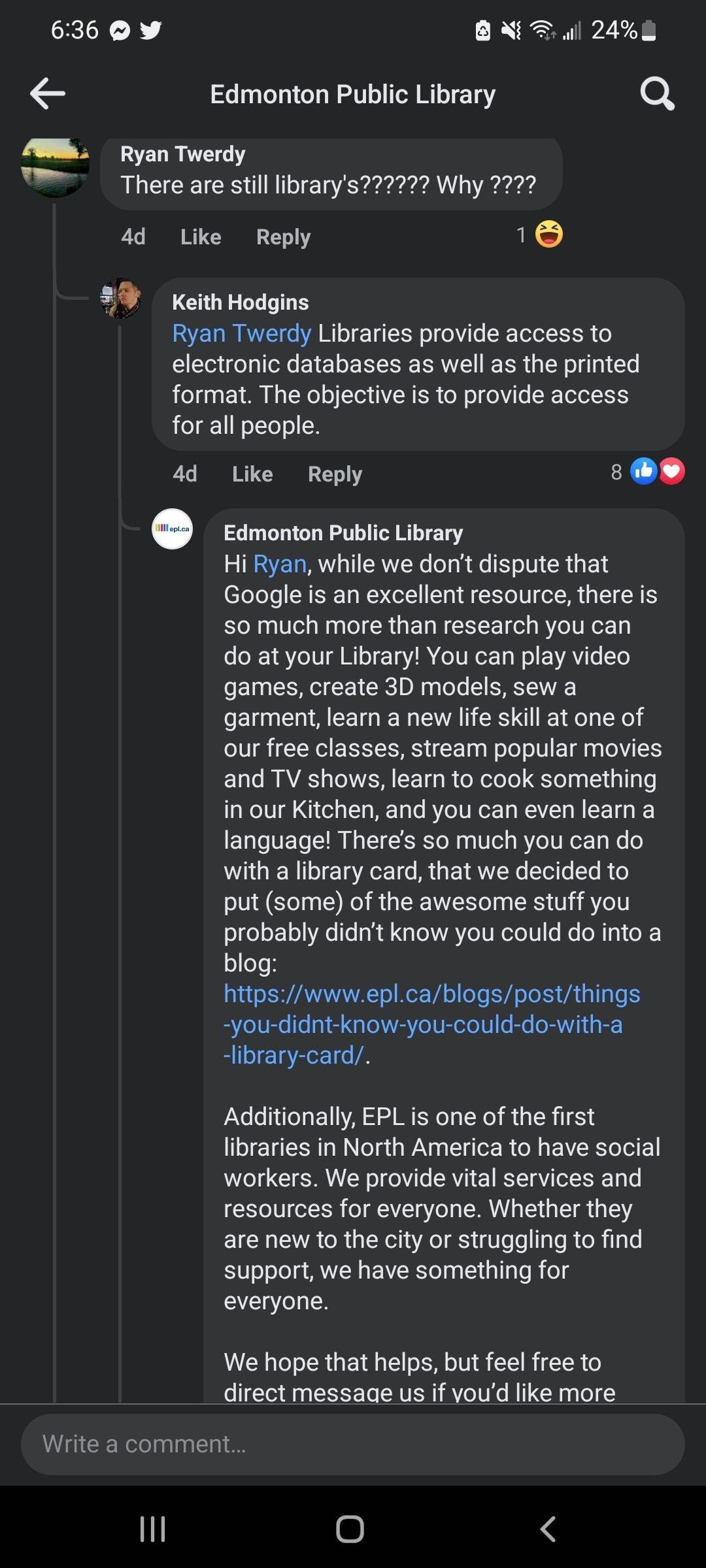Tap the Ryan Twerdy mention in Keith's reply
The height and width of the screenshot is (1568, 706).
point(241,333)
